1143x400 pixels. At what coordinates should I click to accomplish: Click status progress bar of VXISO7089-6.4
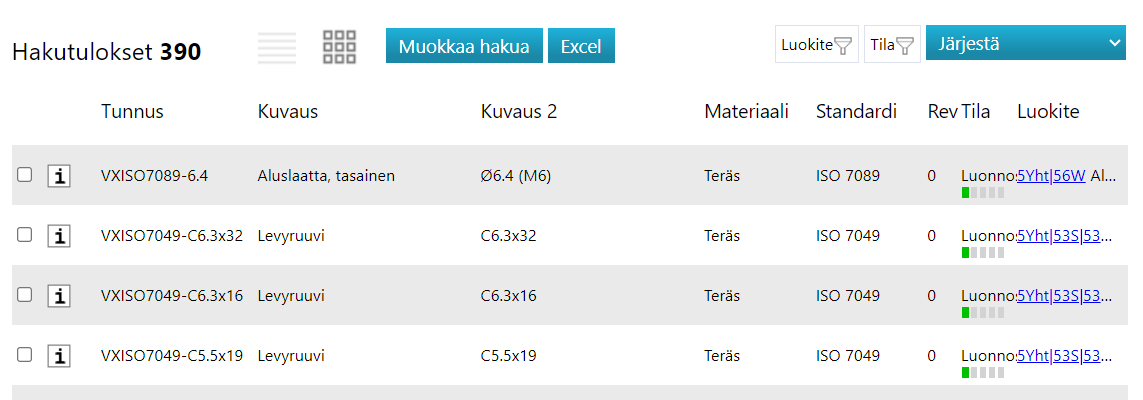[982, 193]
